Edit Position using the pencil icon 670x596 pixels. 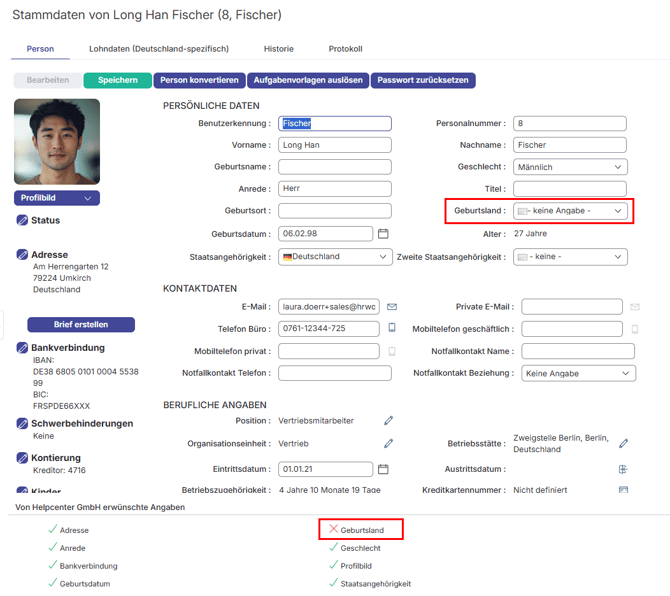(389, 421)
